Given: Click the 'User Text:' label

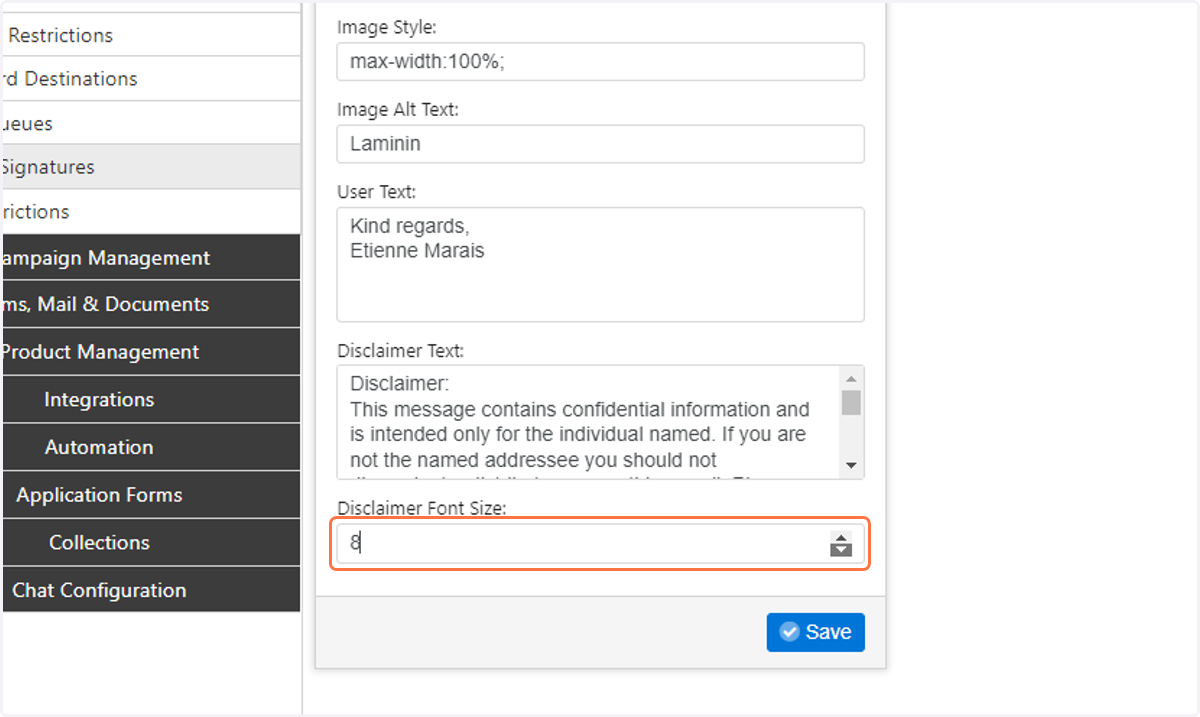Looking at the screenshot, I should click(377, 191).
